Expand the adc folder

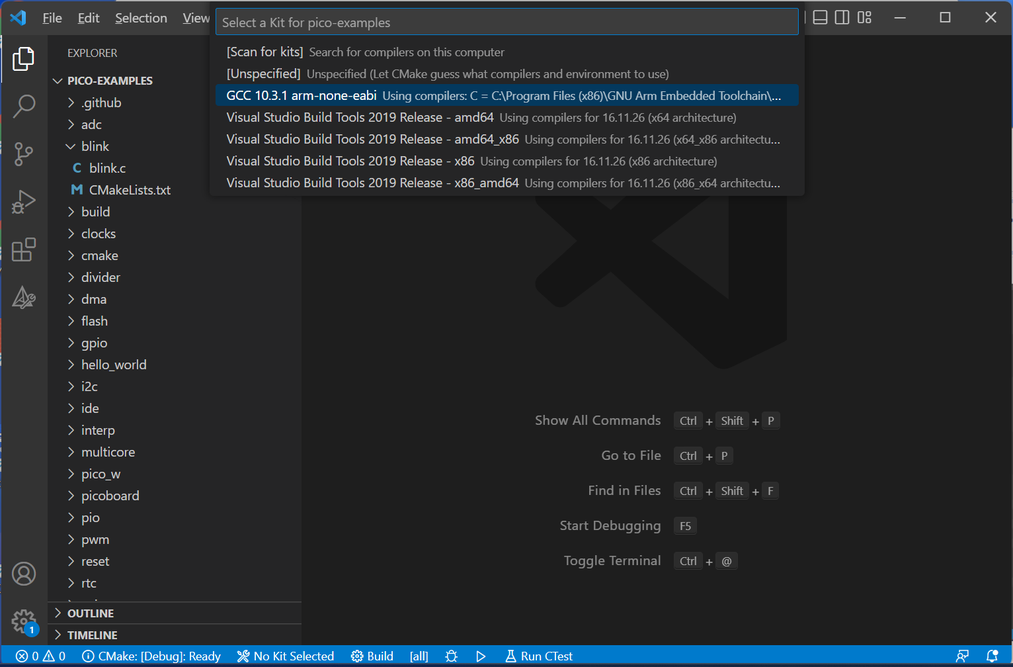(x=174, y=125)
